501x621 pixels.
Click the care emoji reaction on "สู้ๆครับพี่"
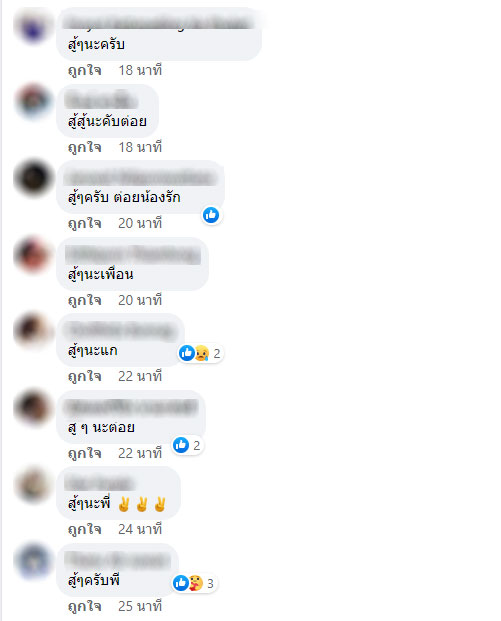196,583
